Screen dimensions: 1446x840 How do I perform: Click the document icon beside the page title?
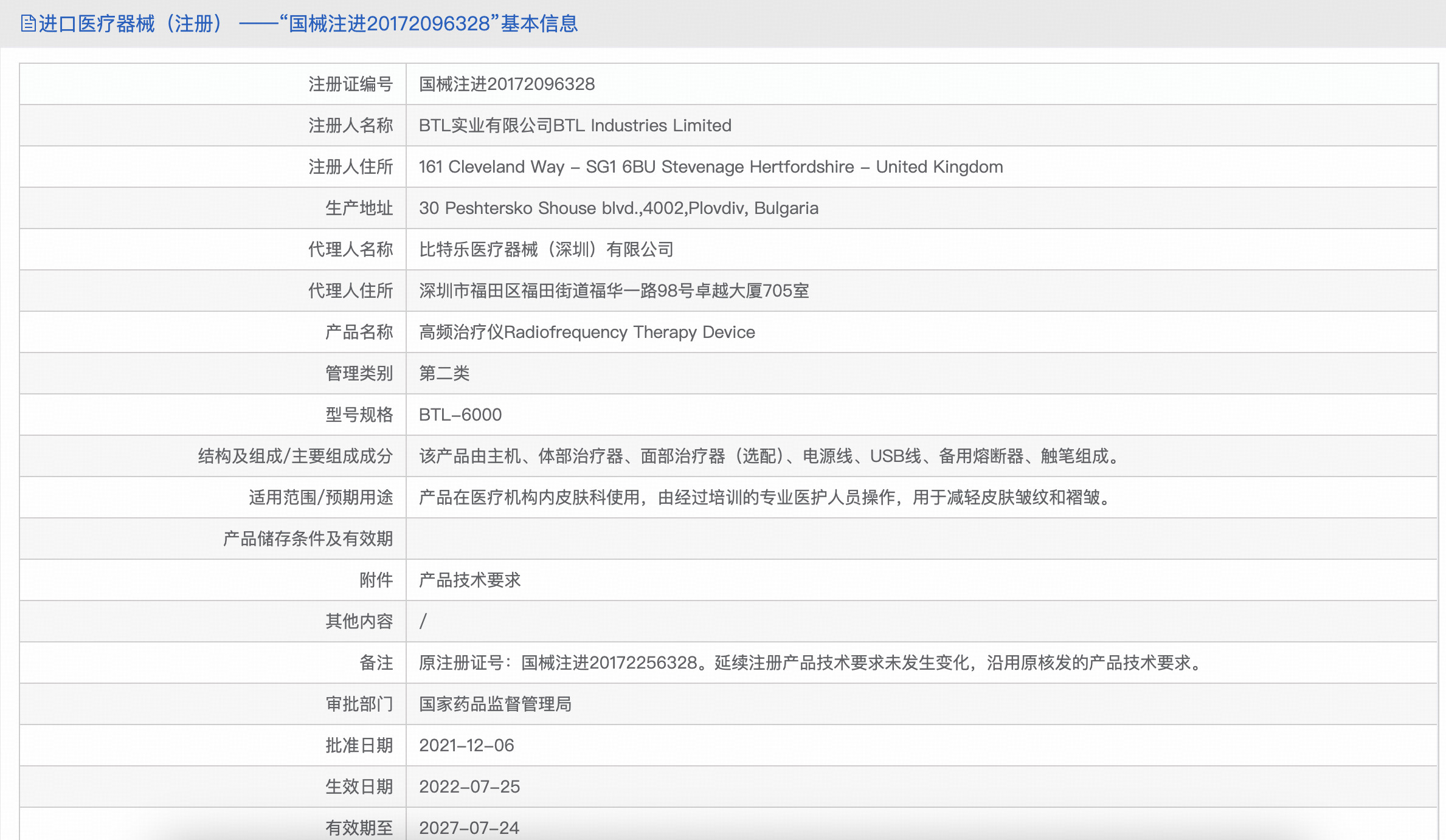[27, 24]
